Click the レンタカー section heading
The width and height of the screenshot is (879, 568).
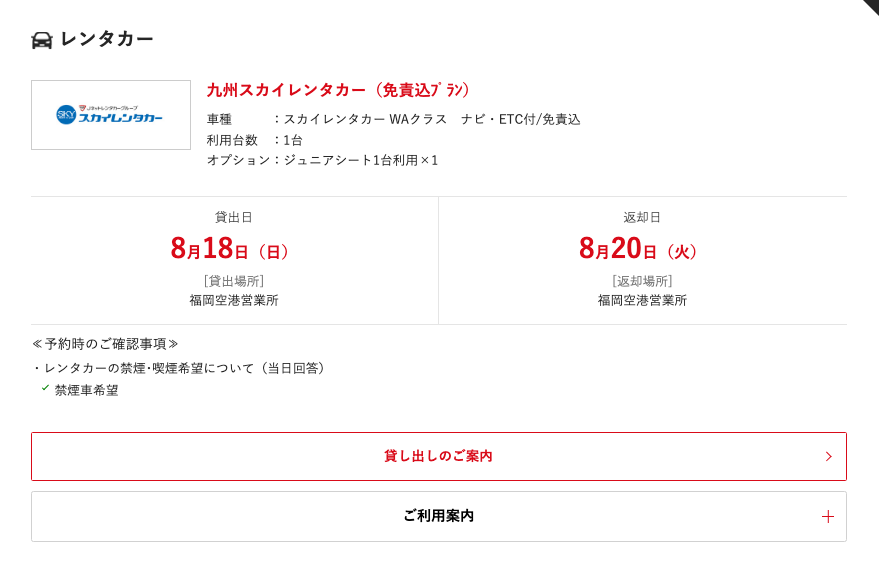(x=107, y=39)
